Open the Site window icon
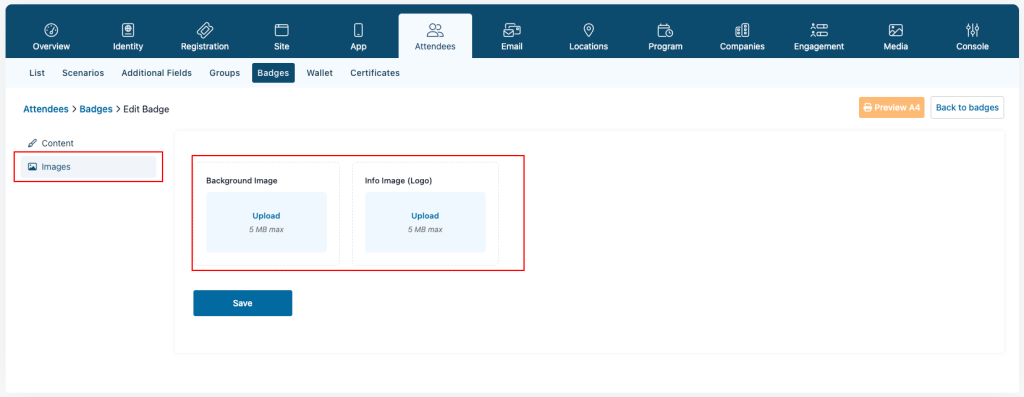1024x397 pixels. pyautogui.click(x=281, y=30)
